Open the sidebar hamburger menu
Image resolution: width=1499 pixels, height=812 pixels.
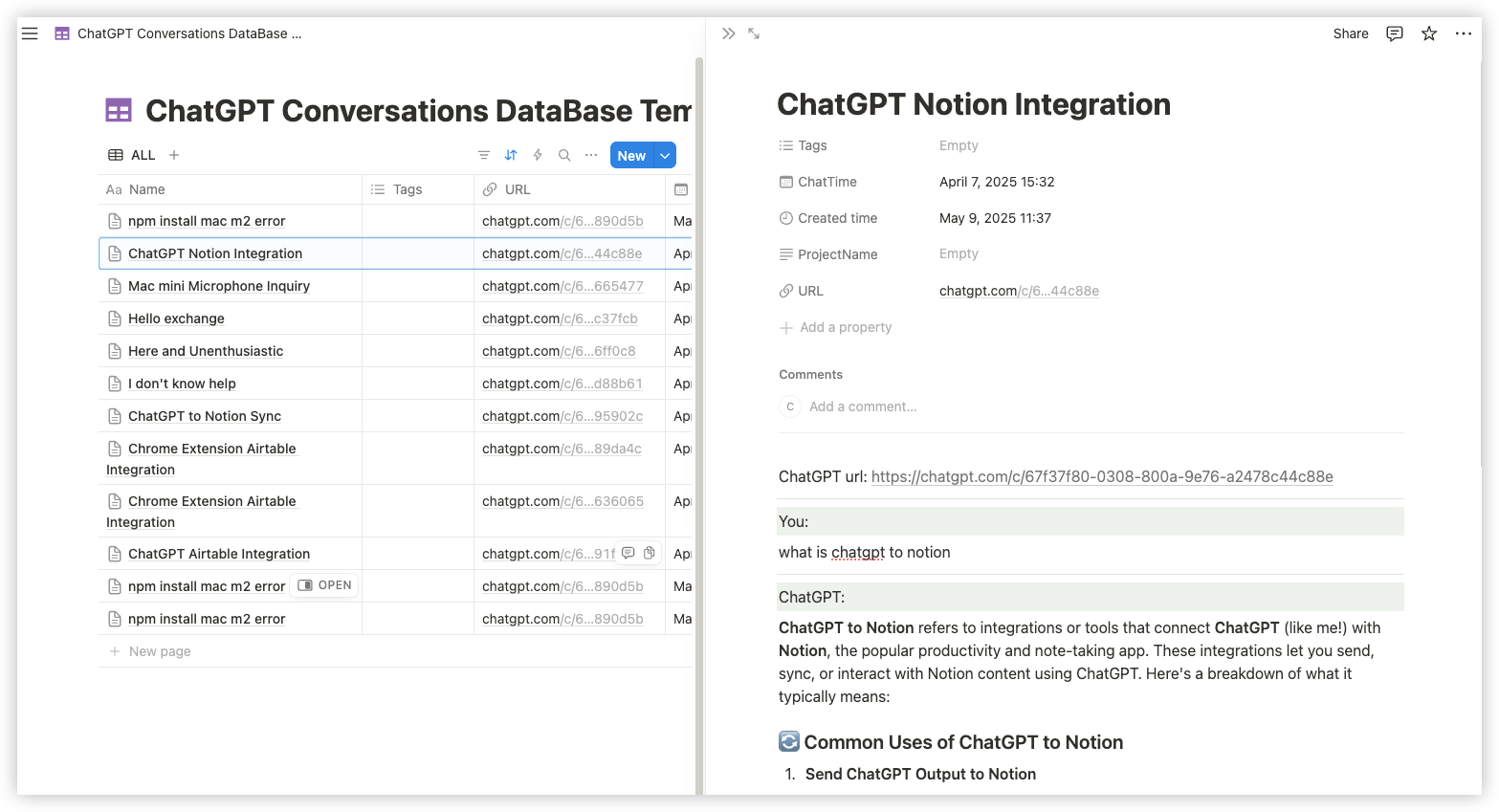click(x=30, y=33)
